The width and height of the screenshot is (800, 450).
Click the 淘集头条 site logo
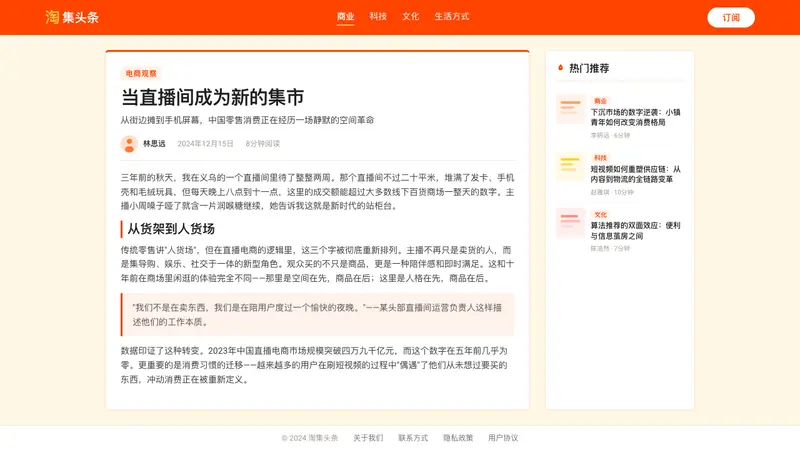(71, 17)
